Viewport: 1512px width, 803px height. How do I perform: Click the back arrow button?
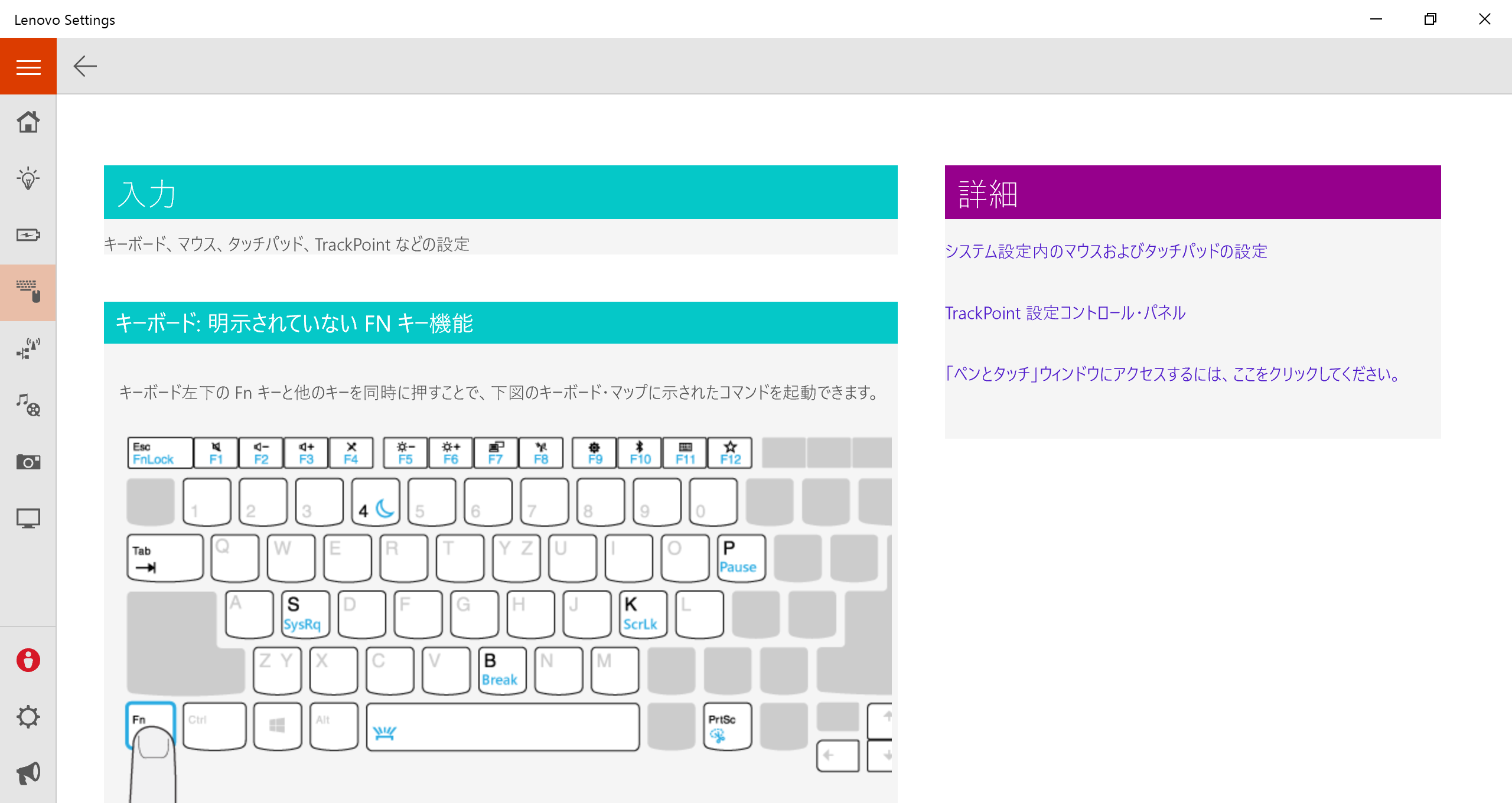point(85,66)
